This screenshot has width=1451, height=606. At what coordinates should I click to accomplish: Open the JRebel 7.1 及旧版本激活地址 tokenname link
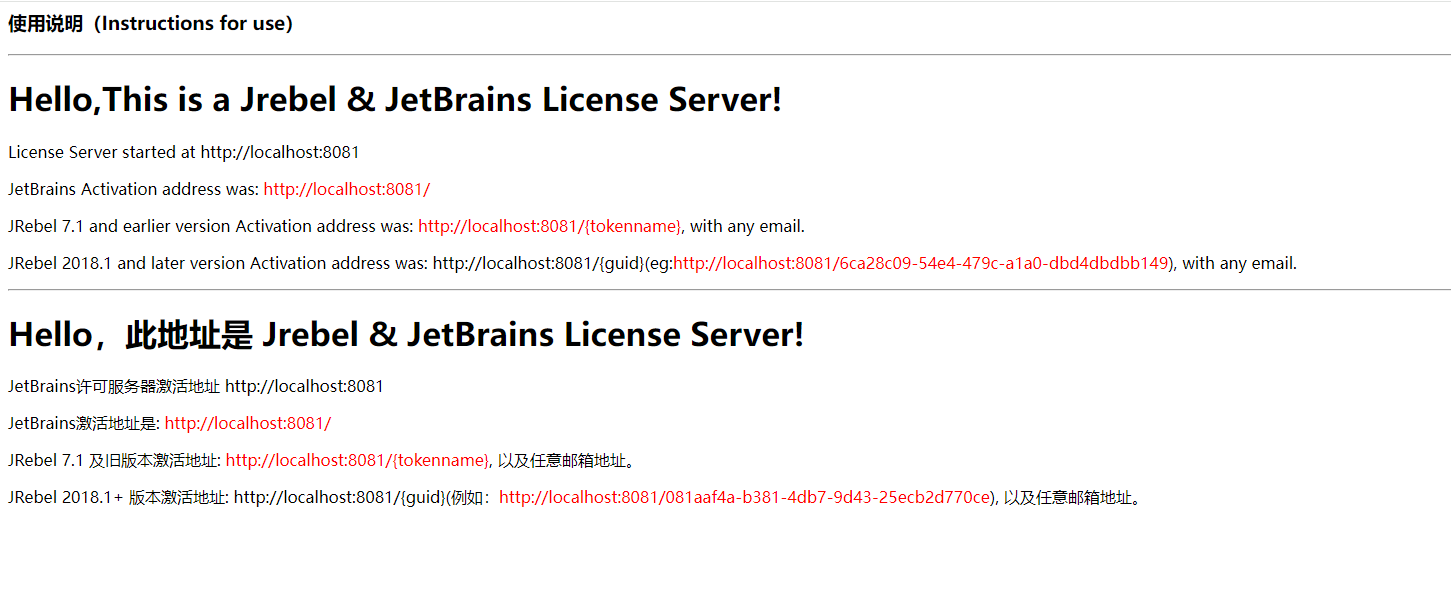[357, 460]
